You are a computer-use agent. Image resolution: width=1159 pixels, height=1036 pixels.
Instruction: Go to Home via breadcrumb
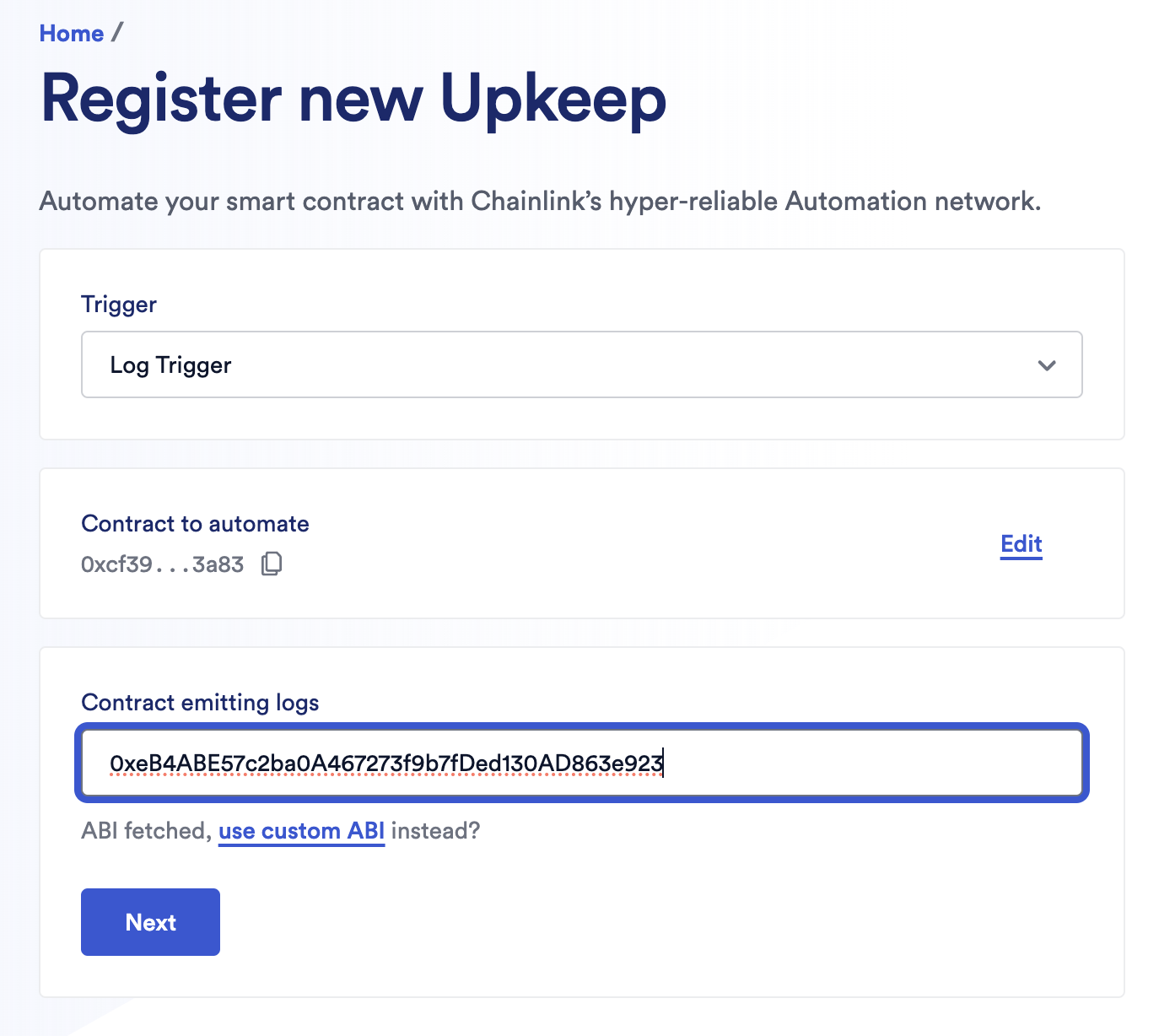72,34
